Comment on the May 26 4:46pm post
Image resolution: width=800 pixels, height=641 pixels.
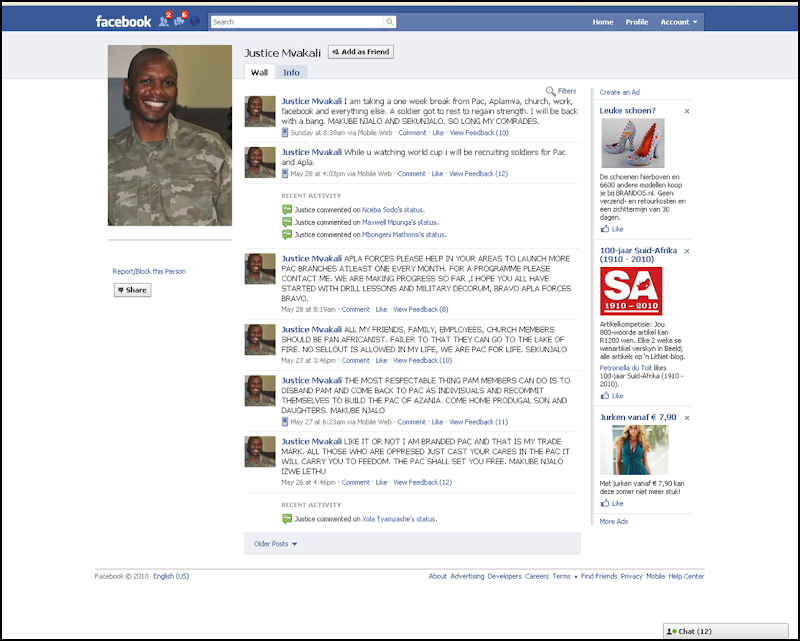tap(356, 482)
